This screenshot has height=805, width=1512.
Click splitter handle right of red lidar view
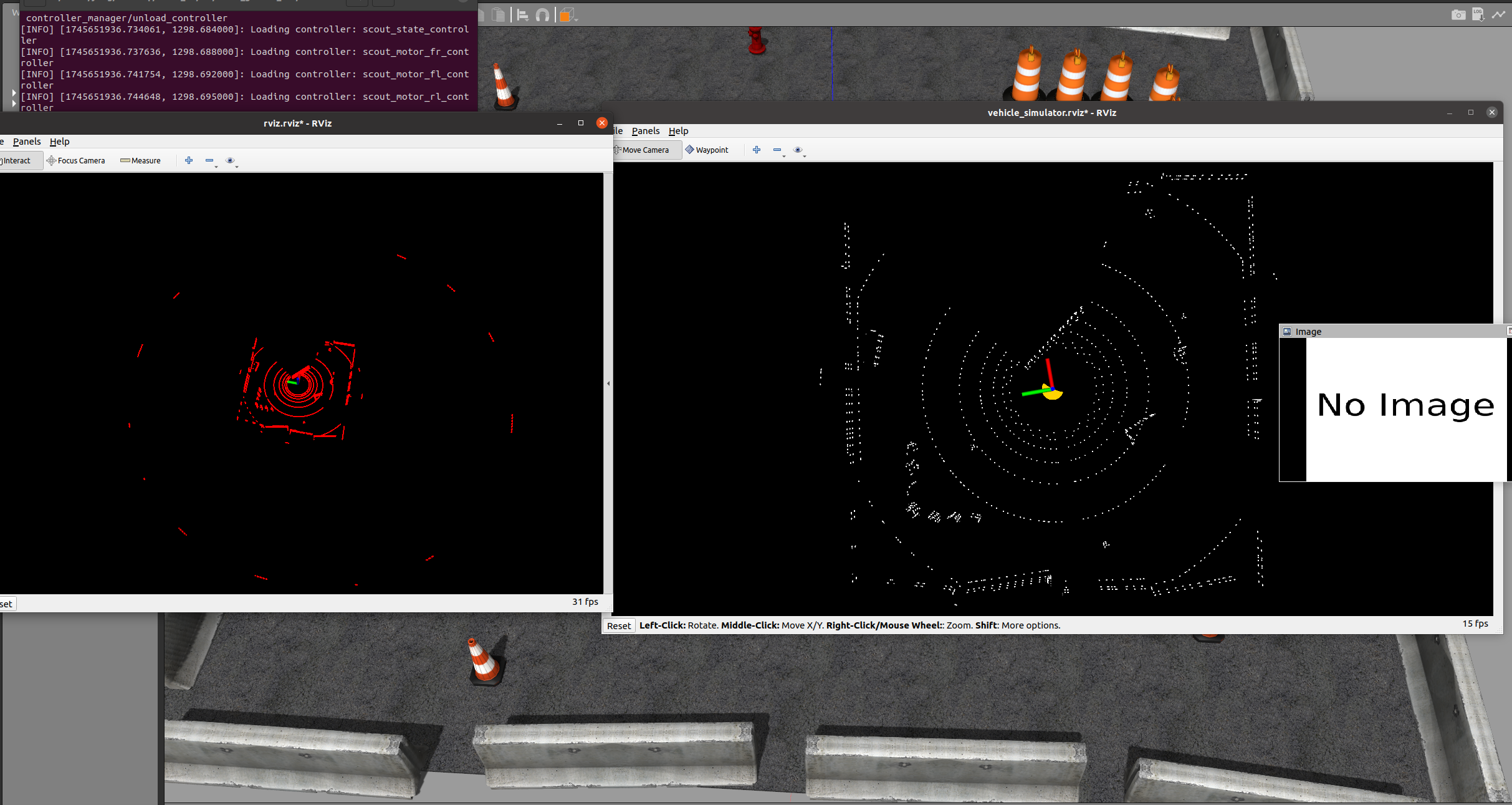click(x=608, y=383)
